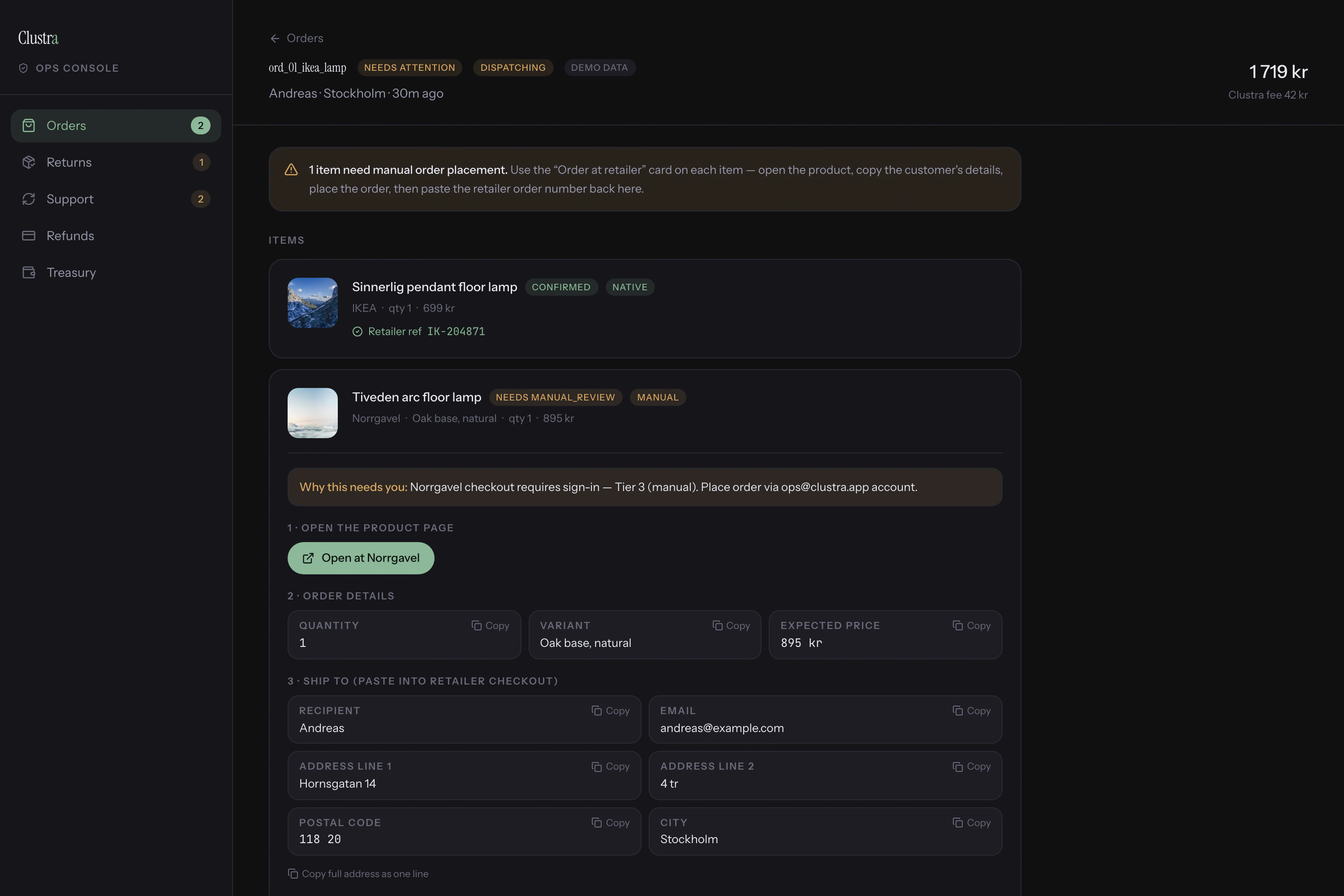Click the Tiveden arc floor lamp title
1344x896 pixels.
click(417, 397)
